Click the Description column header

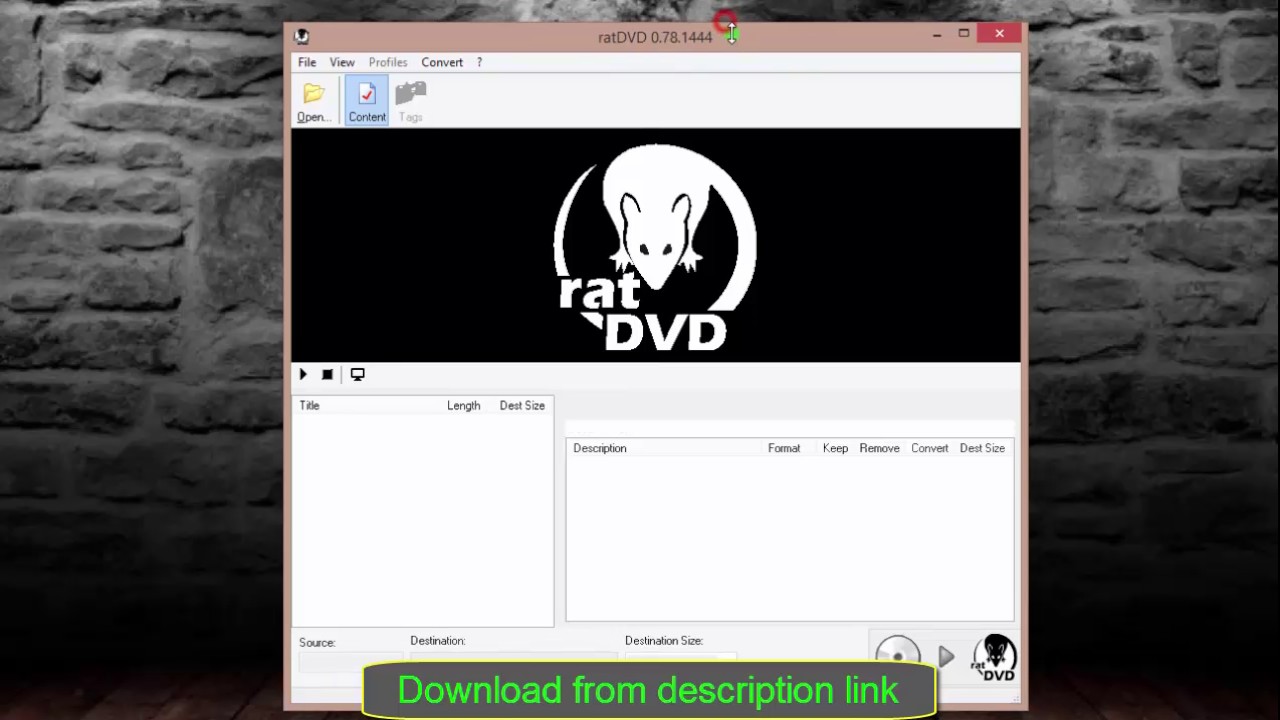coord(600,448)
